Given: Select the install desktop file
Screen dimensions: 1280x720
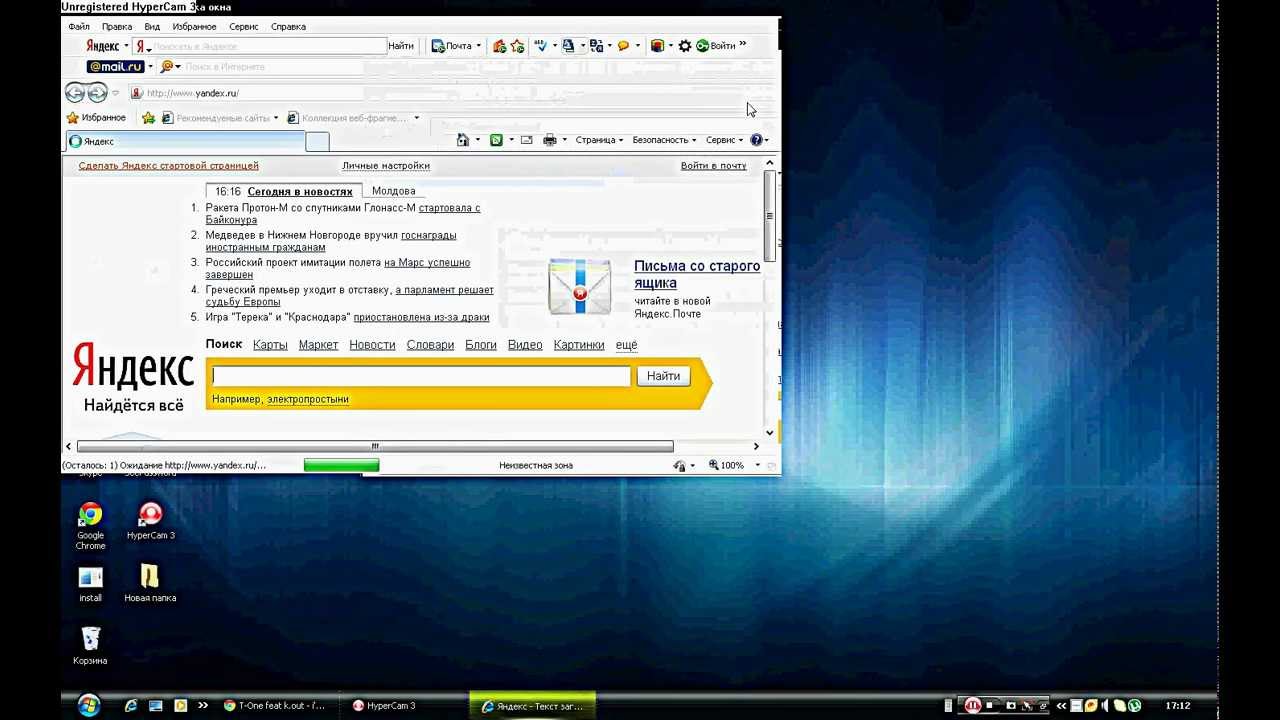Looking at the screenshot, I should pos(90,585).
